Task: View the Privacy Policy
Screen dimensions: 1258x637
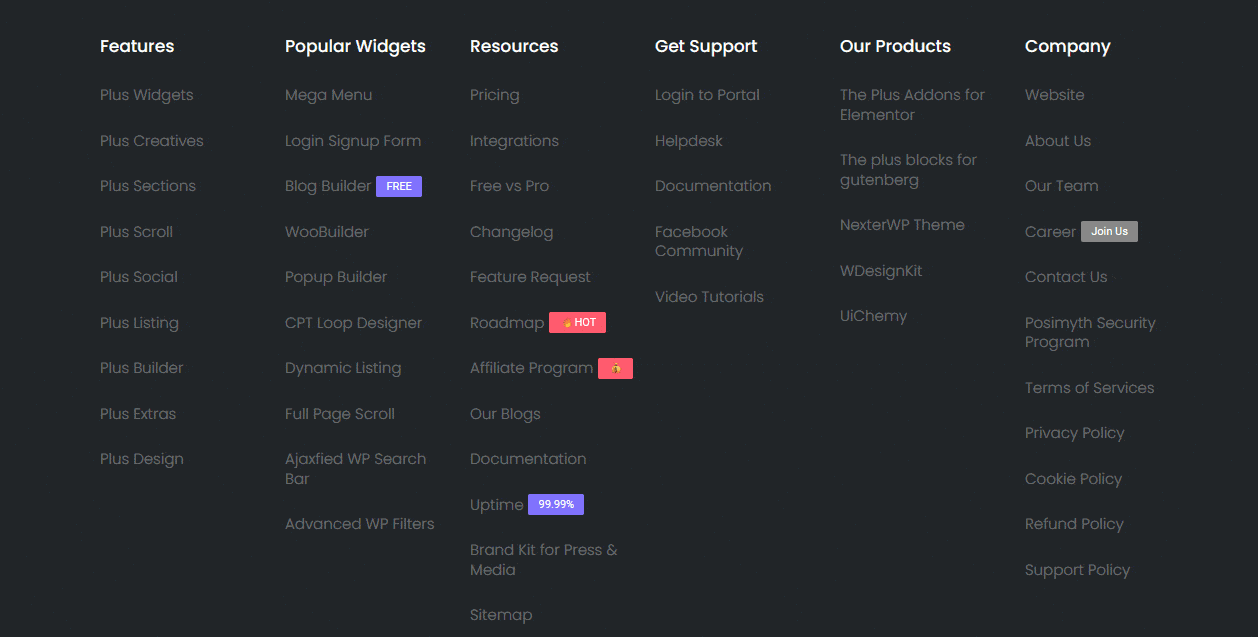Action: [x=1074, y=432]
